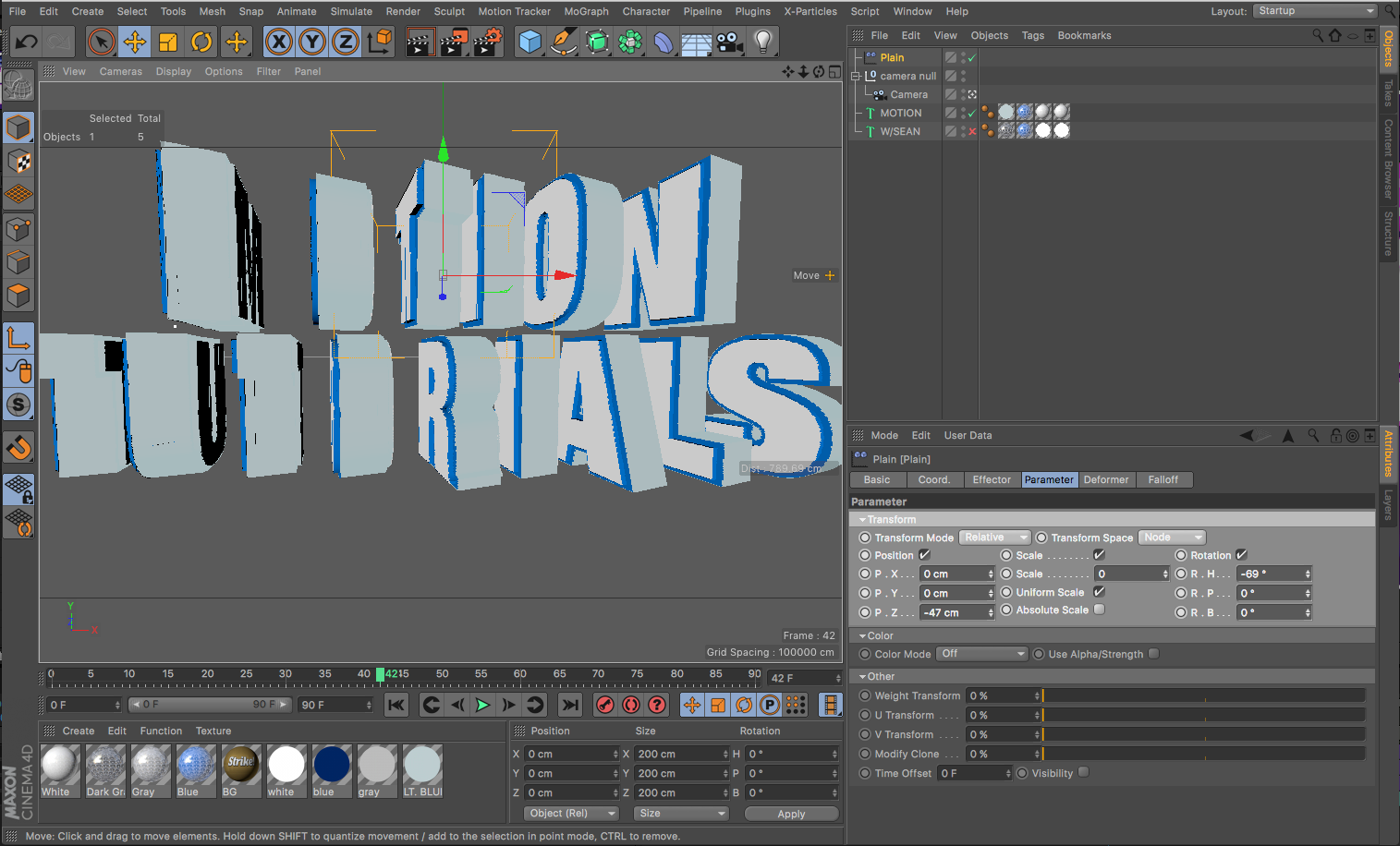Select the LT. BLUE material swatch
The image size is (1400, 846).
point(422,766)
